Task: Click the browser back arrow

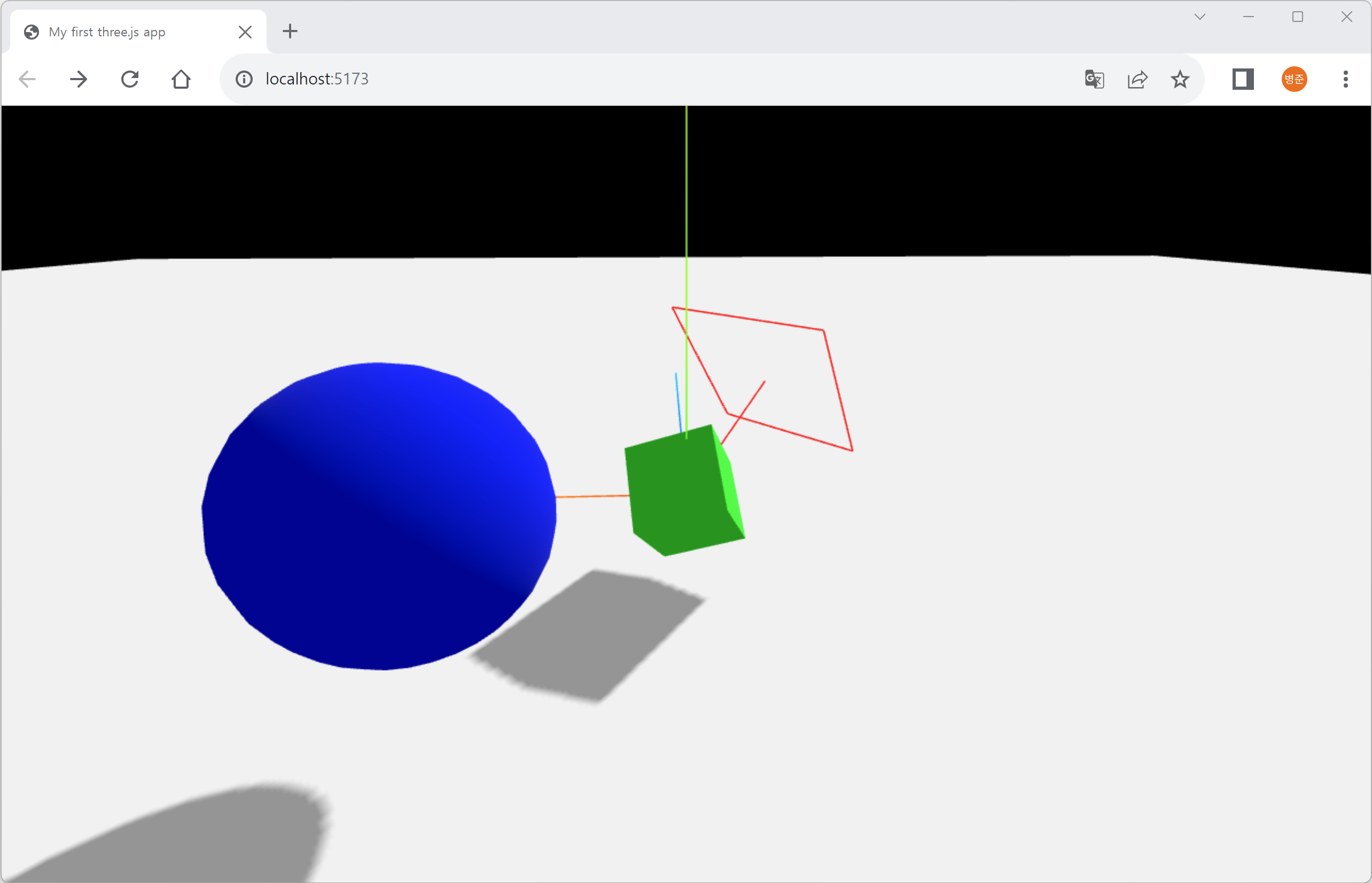Action: click(x=27, y=79)
